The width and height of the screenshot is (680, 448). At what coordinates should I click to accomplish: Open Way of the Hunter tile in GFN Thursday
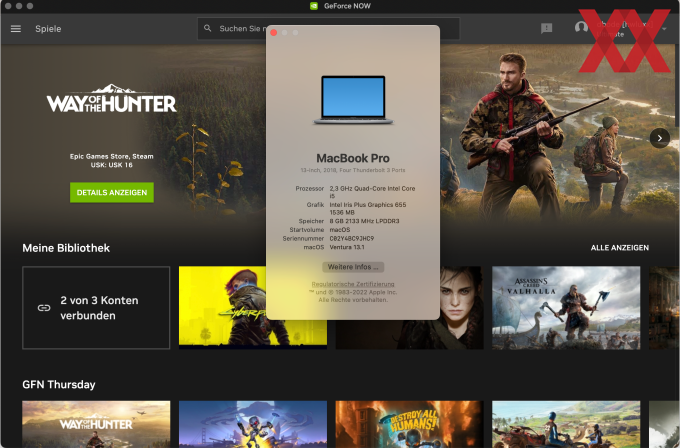pos(96,424)
